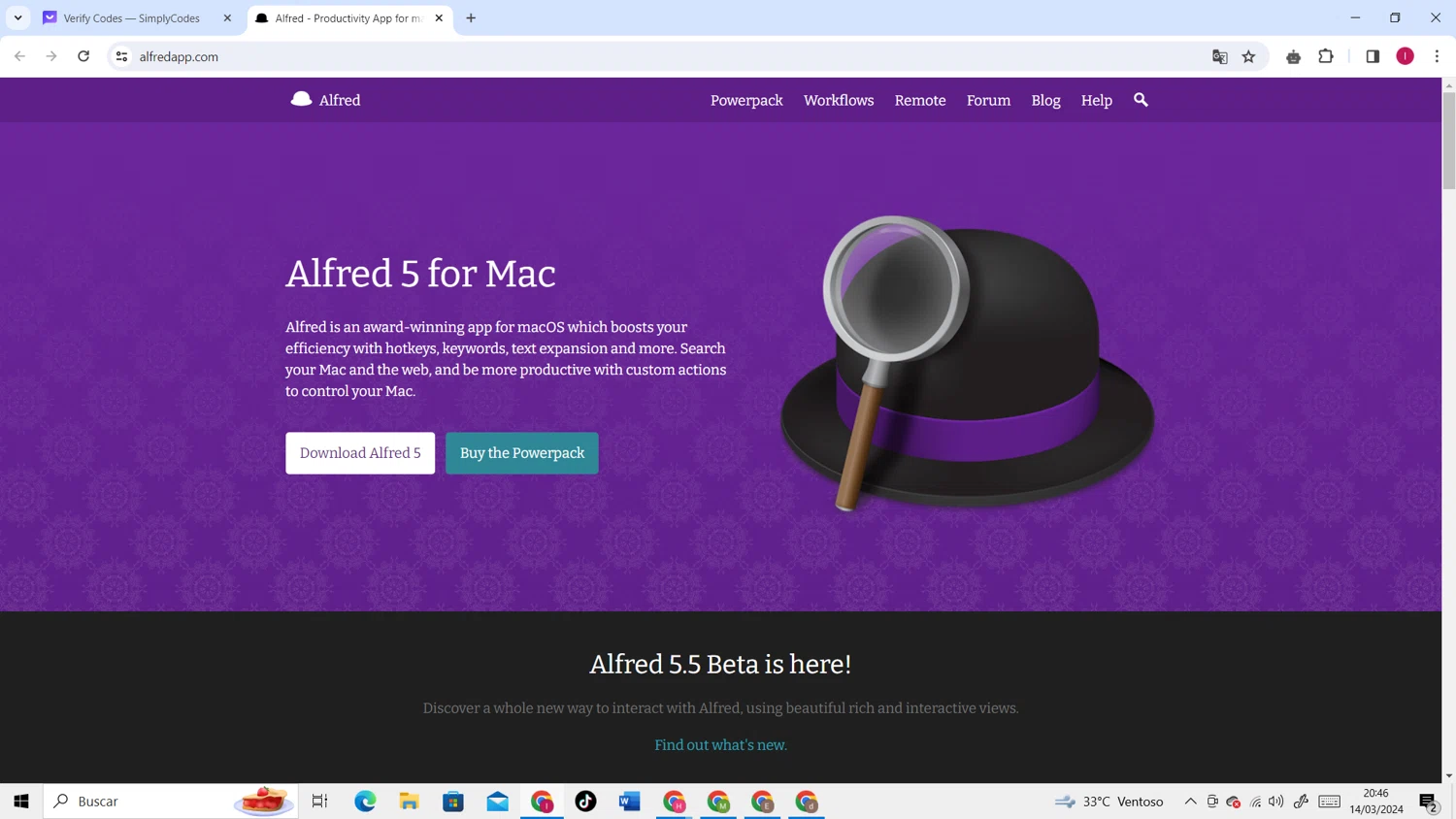The width and height of the screenshot is (1456, 819).
Task: Open the volume icon in system tray
Action: click(x=1276, y=802)
